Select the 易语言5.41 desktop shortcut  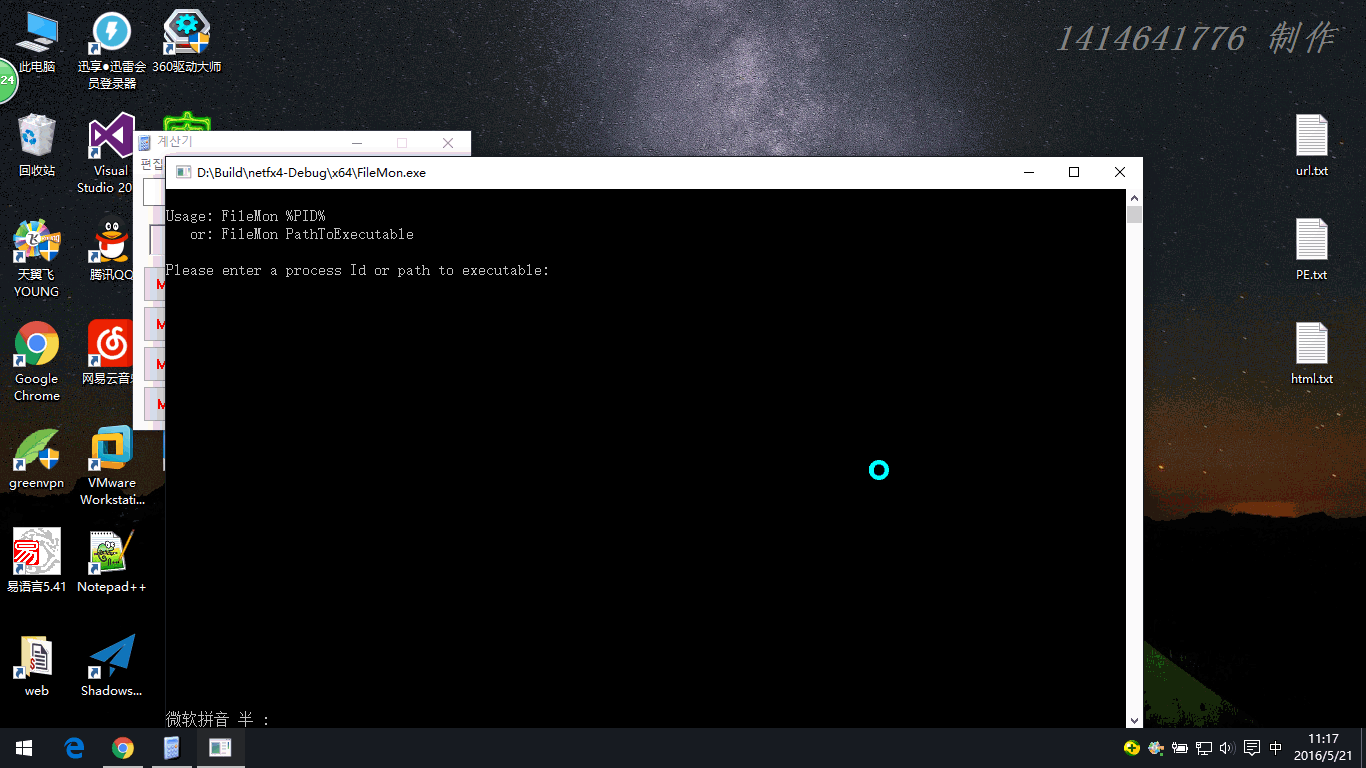[37, 562]
